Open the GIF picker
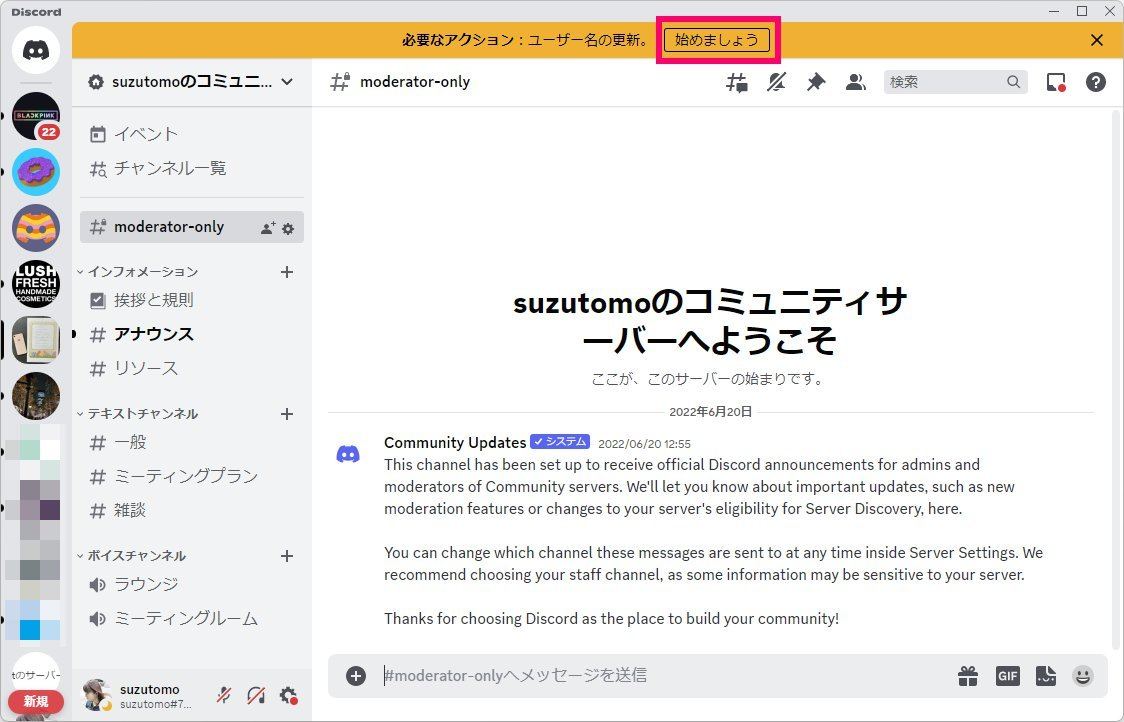Viewport: 1124px width, 722px height. pyautogui.click(x=1007, y=675)
